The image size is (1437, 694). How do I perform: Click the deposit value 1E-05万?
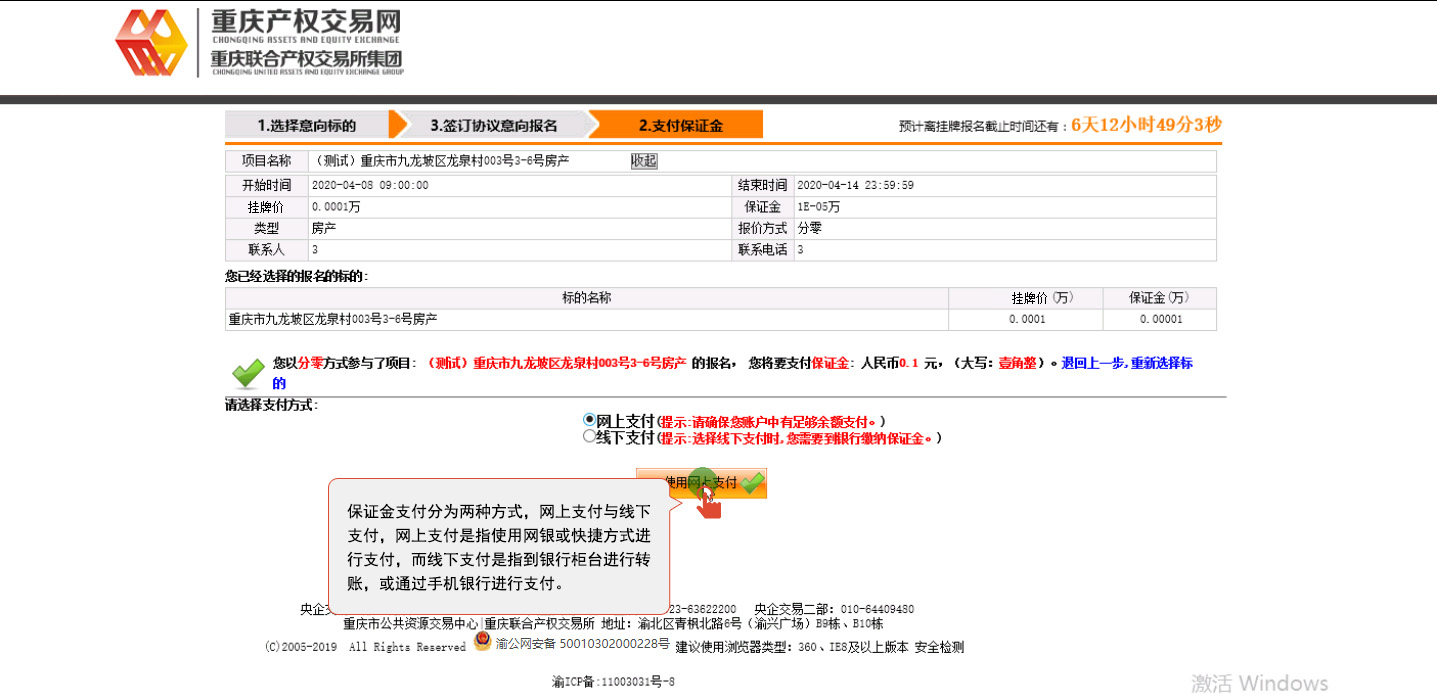click(819, 207)
